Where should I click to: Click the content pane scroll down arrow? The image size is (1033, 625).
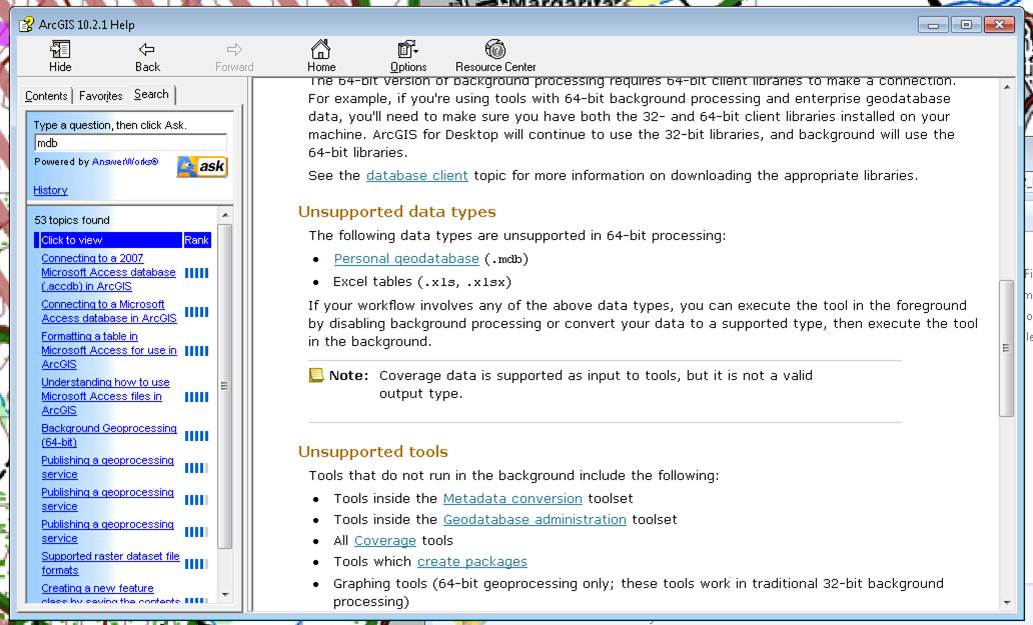(1007, 603)
